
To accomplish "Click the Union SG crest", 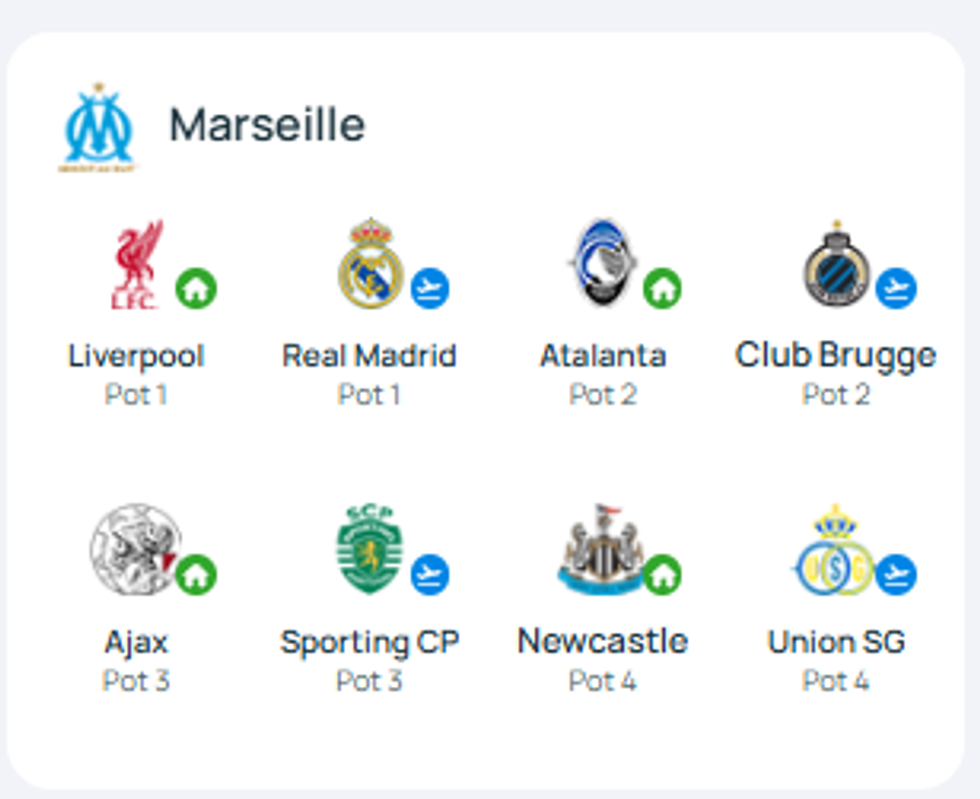I will pos(835,549).
